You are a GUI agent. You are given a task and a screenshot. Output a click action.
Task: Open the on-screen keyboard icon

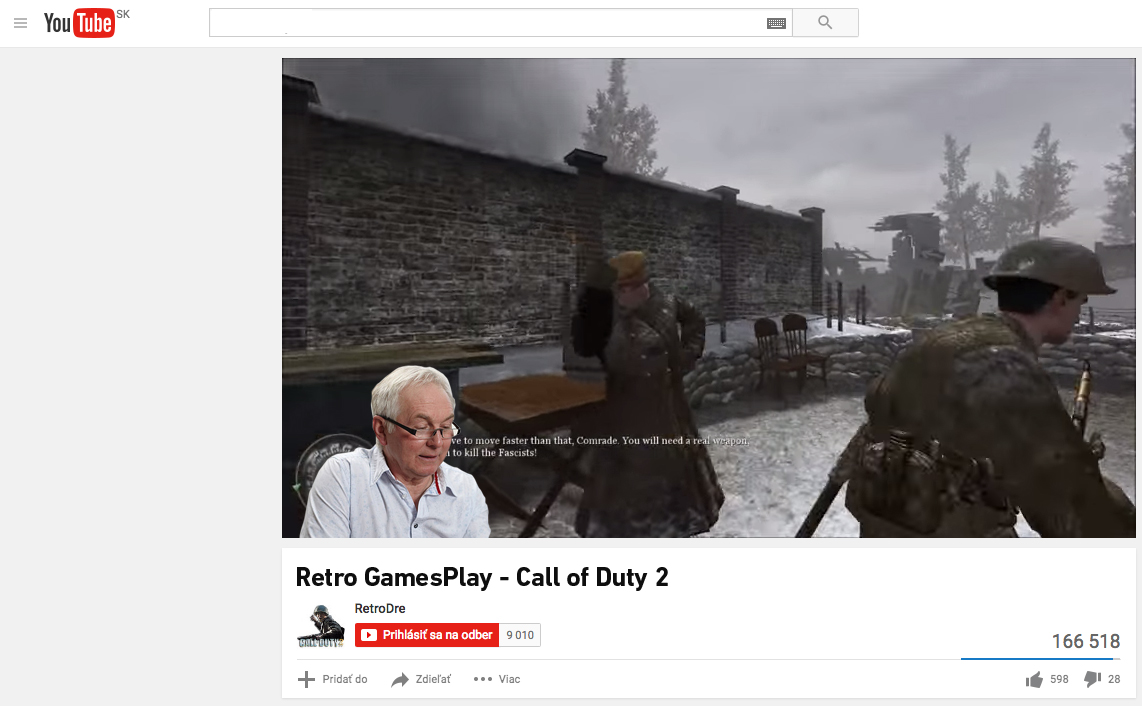(776, 23)
